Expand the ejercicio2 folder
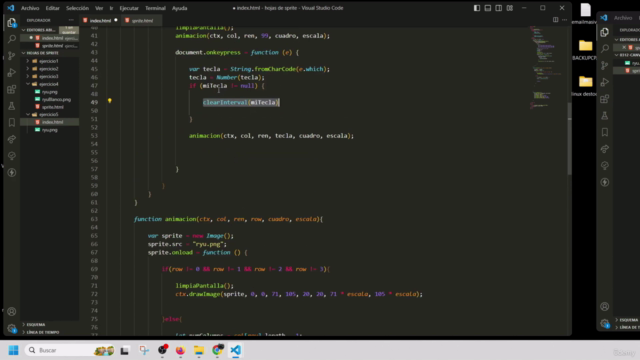This screenshot has width=640, height=360. pyautogui.click(x=49, y=69)
